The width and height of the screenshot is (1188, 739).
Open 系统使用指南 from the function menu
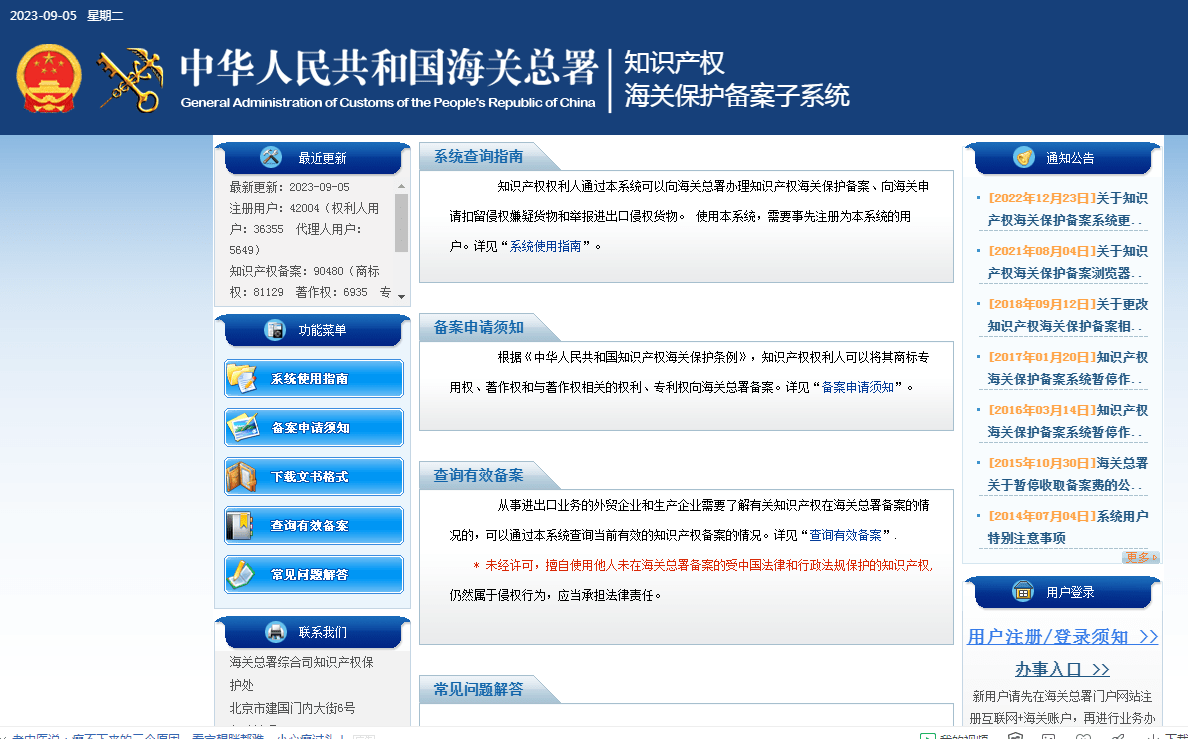coord(314,378)
